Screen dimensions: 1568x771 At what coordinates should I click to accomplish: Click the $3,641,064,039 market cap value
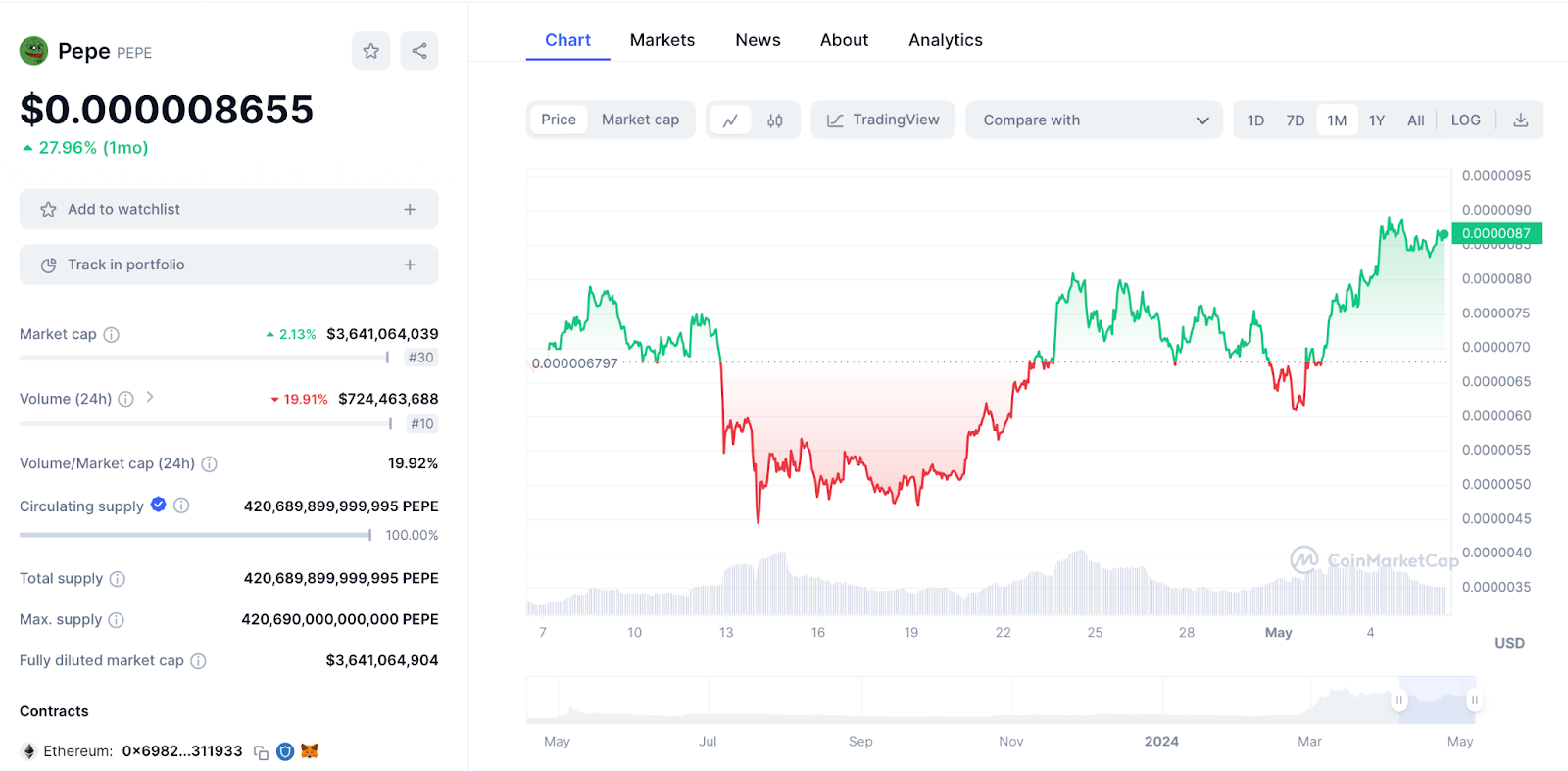pos(382,334)
